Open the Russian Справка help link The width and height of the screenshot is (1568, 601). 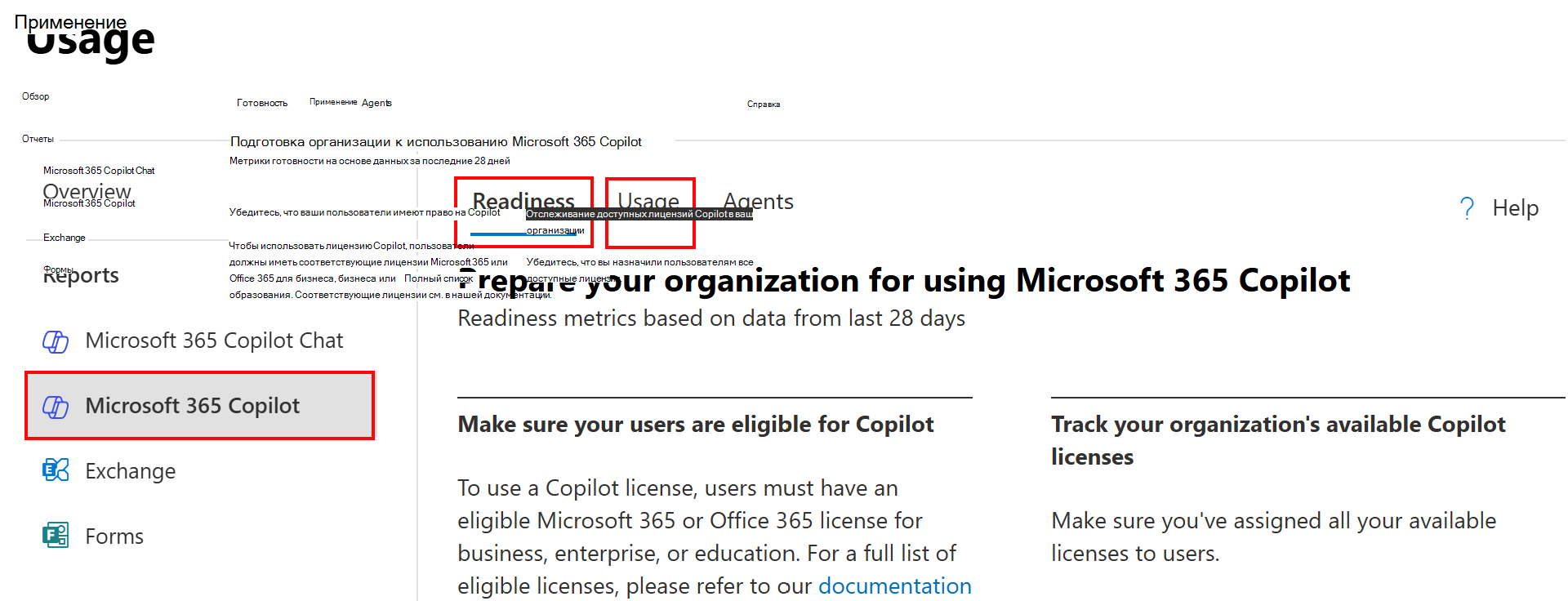click(764, 104)
